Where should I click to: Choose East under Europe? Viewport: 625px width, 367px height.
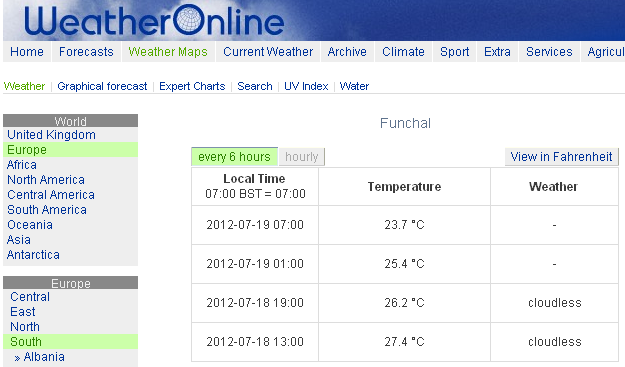click(23, 312)
